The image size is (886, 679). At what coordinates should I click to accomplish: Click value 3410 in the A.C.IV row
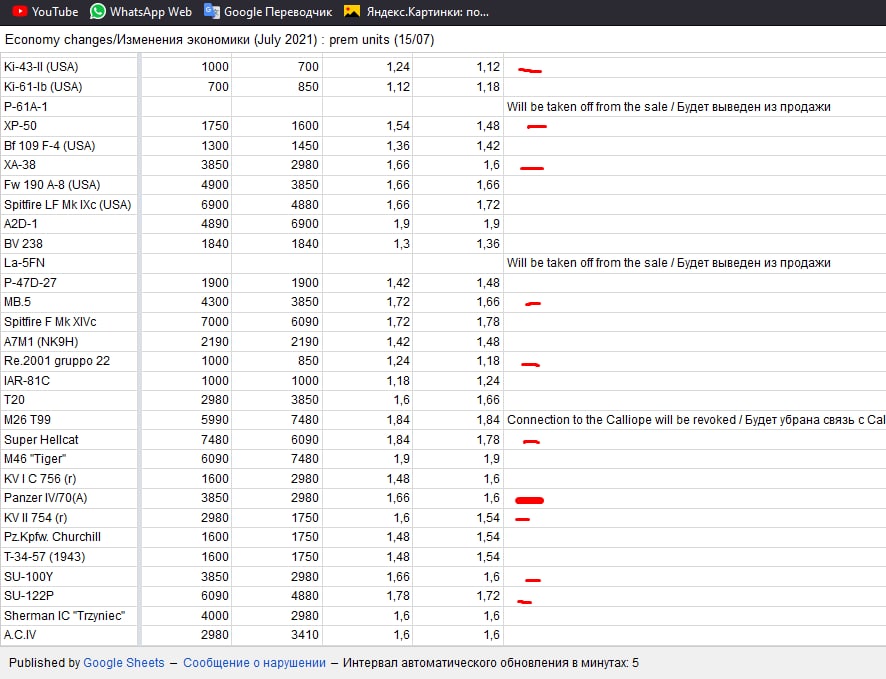(x=305, y=634)
